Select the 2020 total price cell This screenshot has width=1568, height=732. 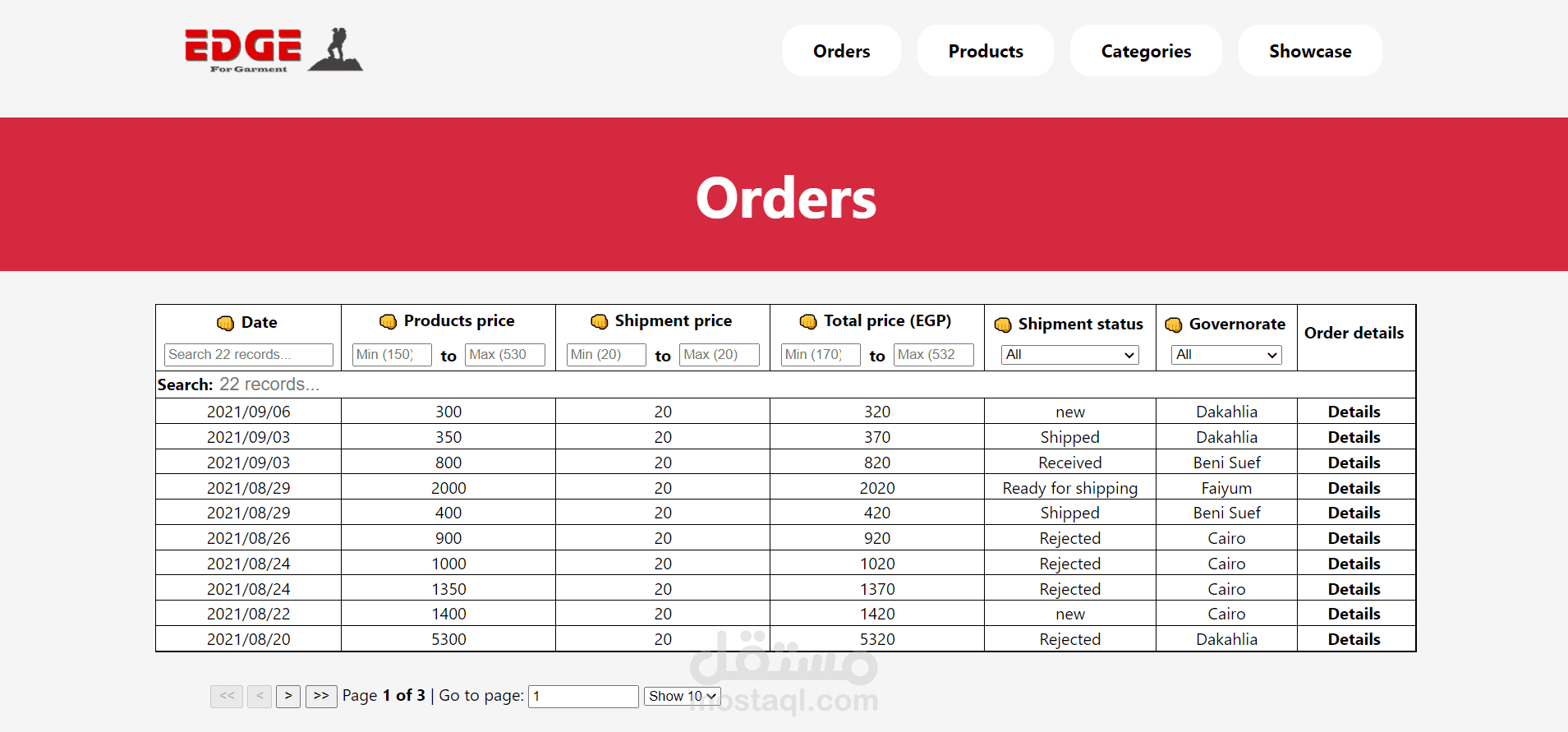click(877, 488)
